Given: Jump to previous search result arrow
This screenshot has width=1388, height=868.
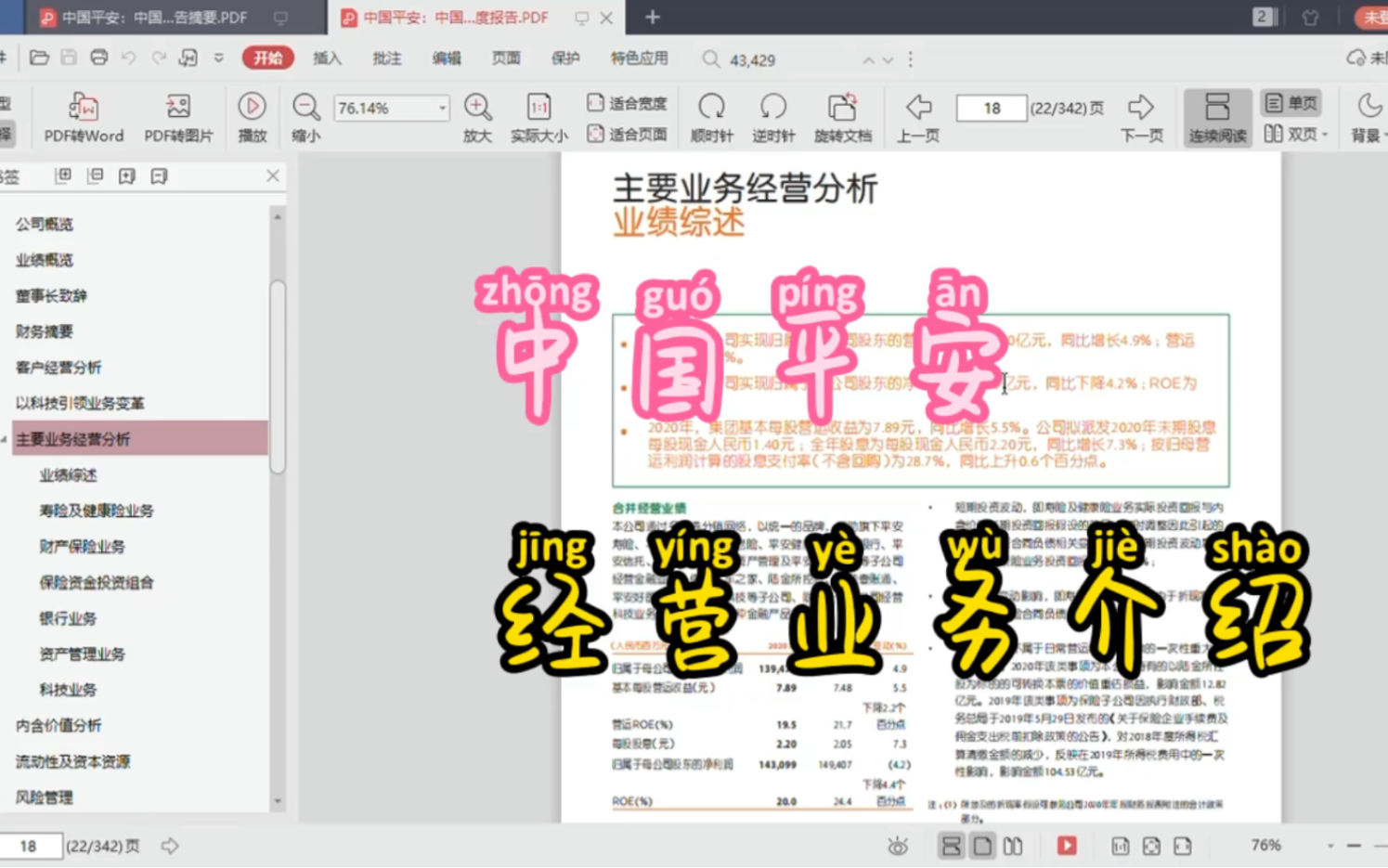Looking at the screenshot, I should click(868, 59).
